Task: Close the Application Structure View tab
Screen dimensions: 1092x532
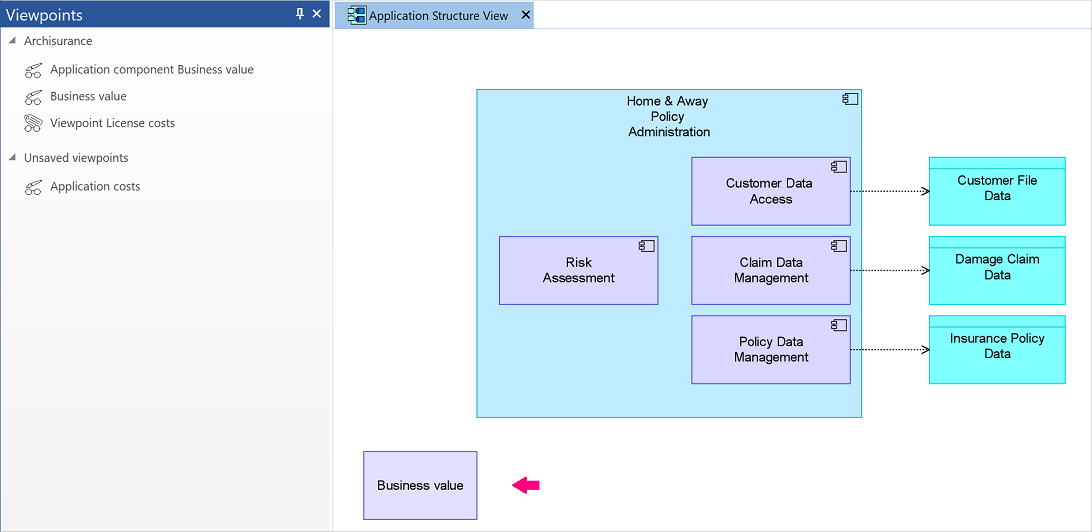Action: tap(526, 15)
